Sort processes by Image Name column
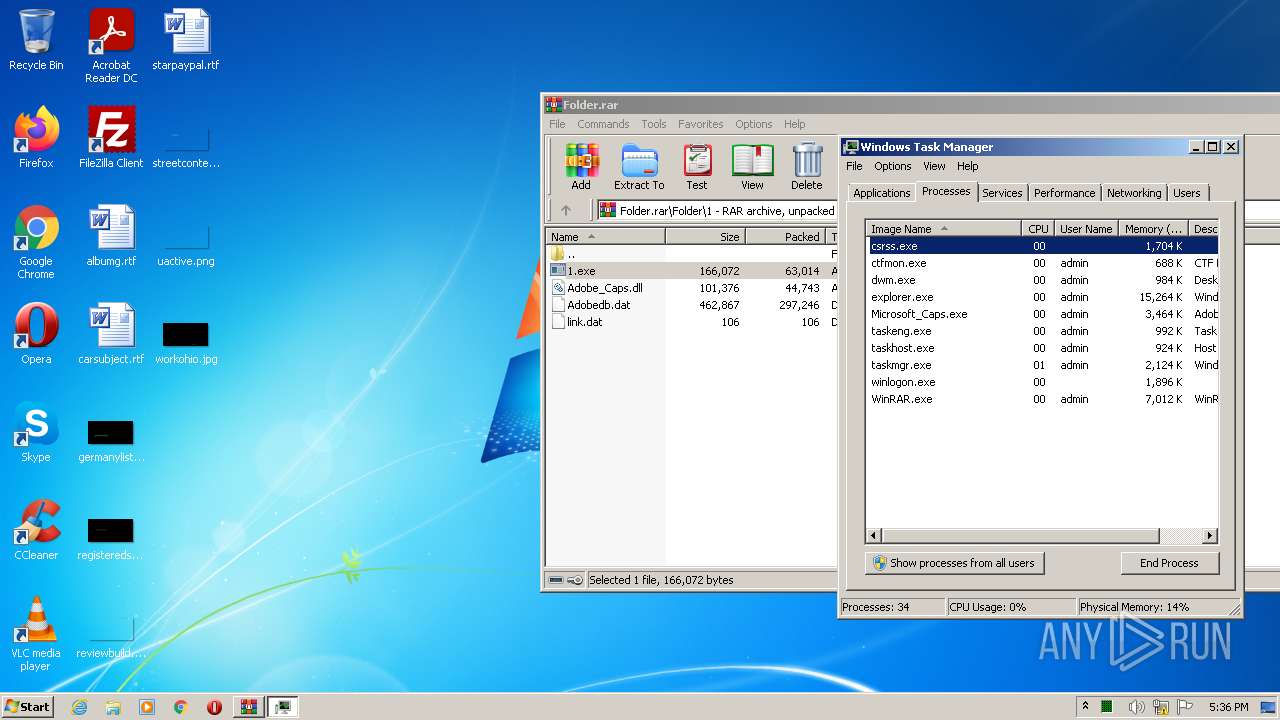 pyautogui.click(x=944, y=229)
